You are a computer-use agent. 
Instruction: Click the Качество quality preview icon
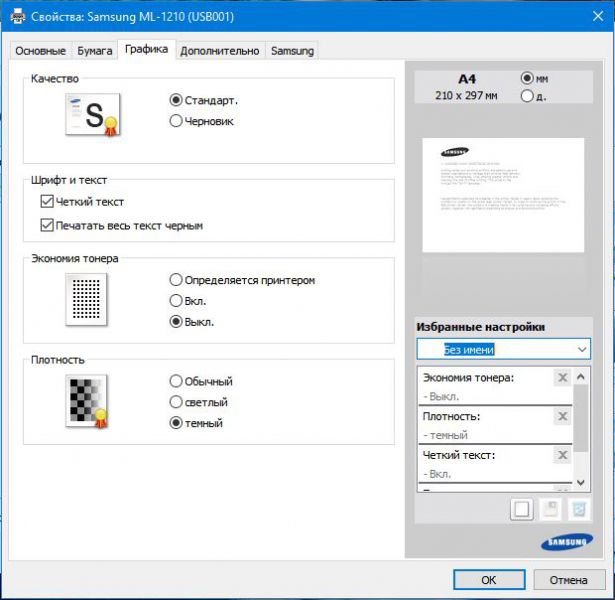pos(92,116)
